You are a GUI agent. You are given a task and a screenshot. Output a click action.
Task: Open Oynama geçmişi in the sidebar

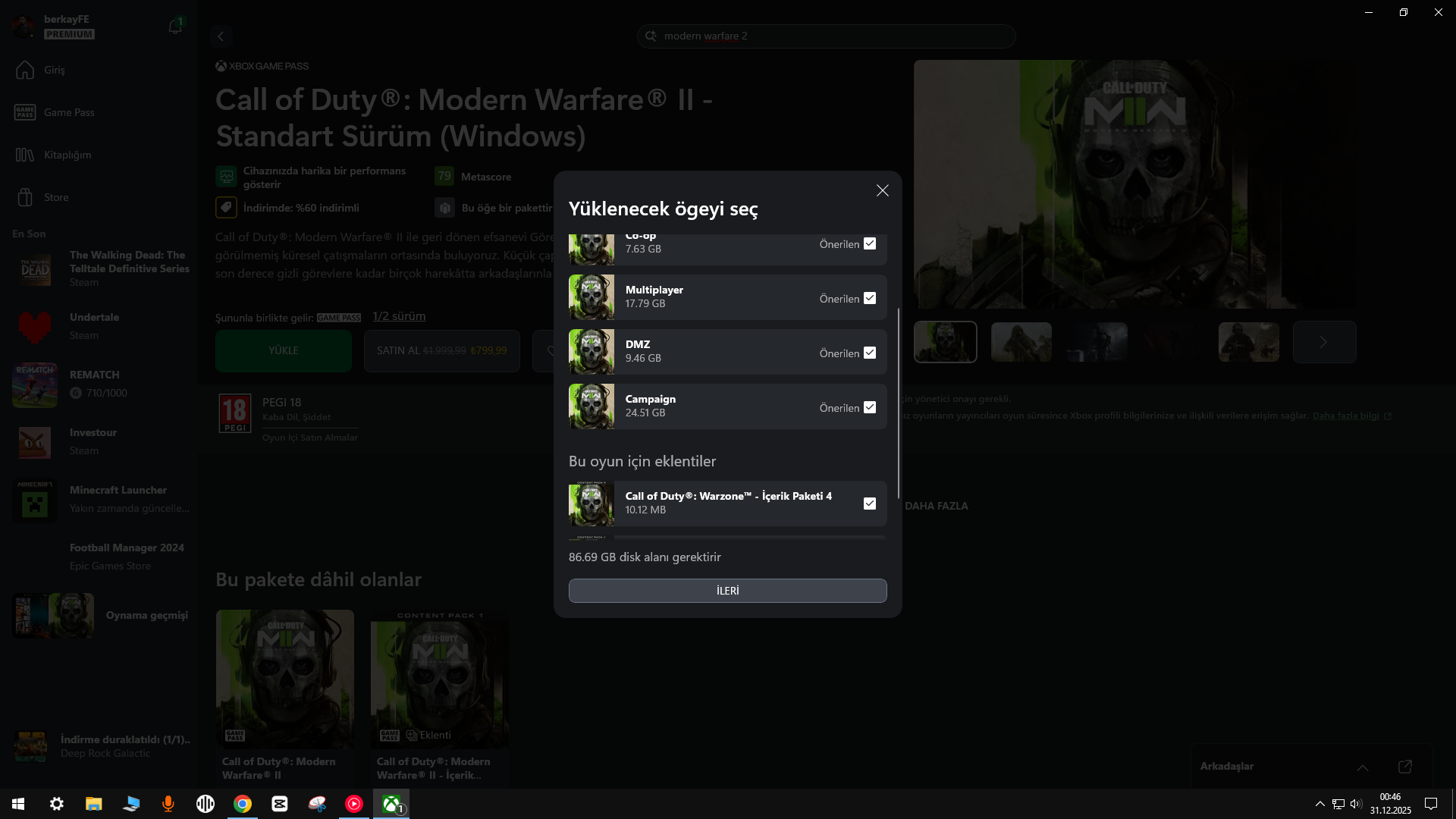(x=100, y=615)
